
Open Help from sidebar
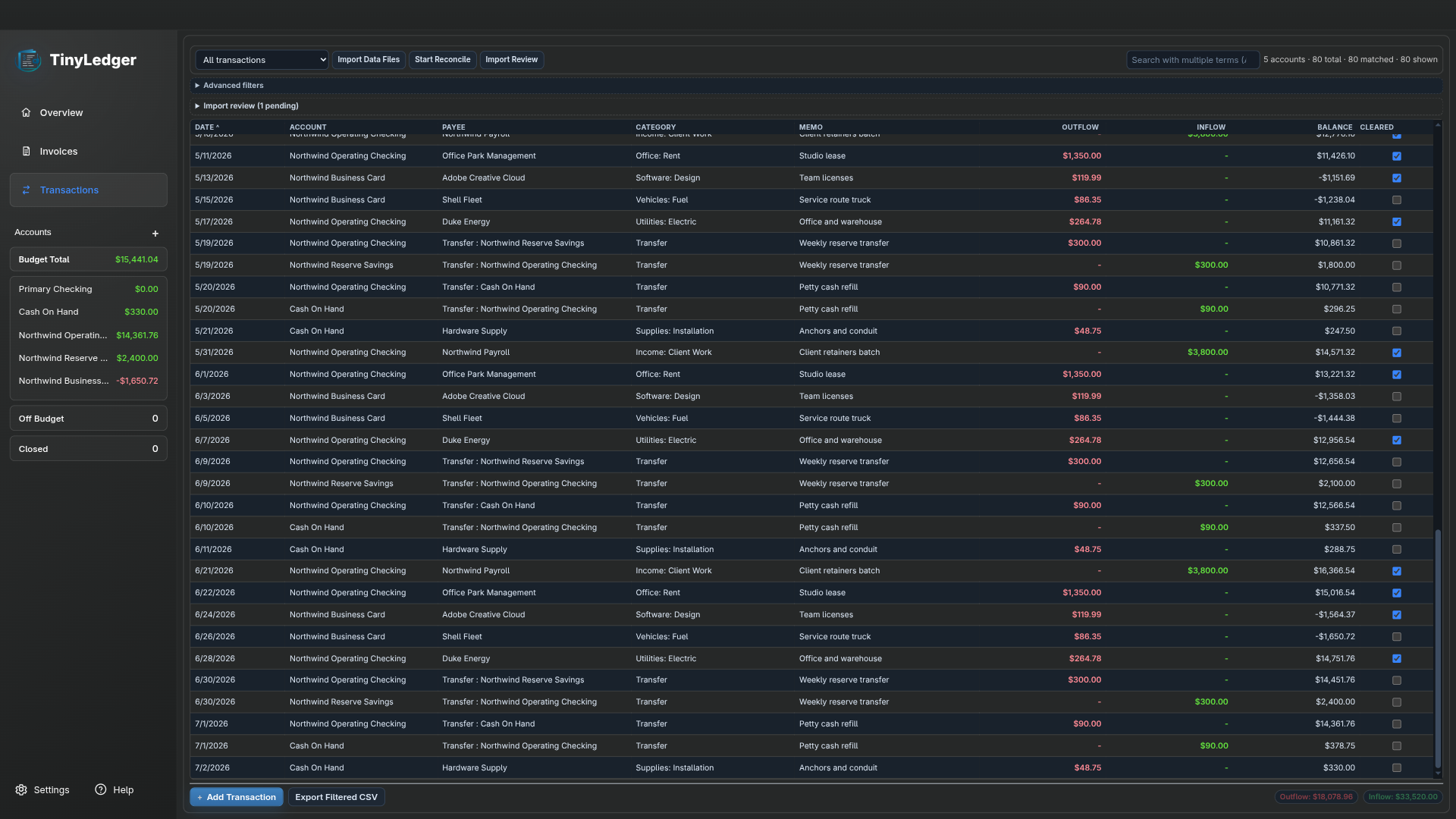click(115, 789)
